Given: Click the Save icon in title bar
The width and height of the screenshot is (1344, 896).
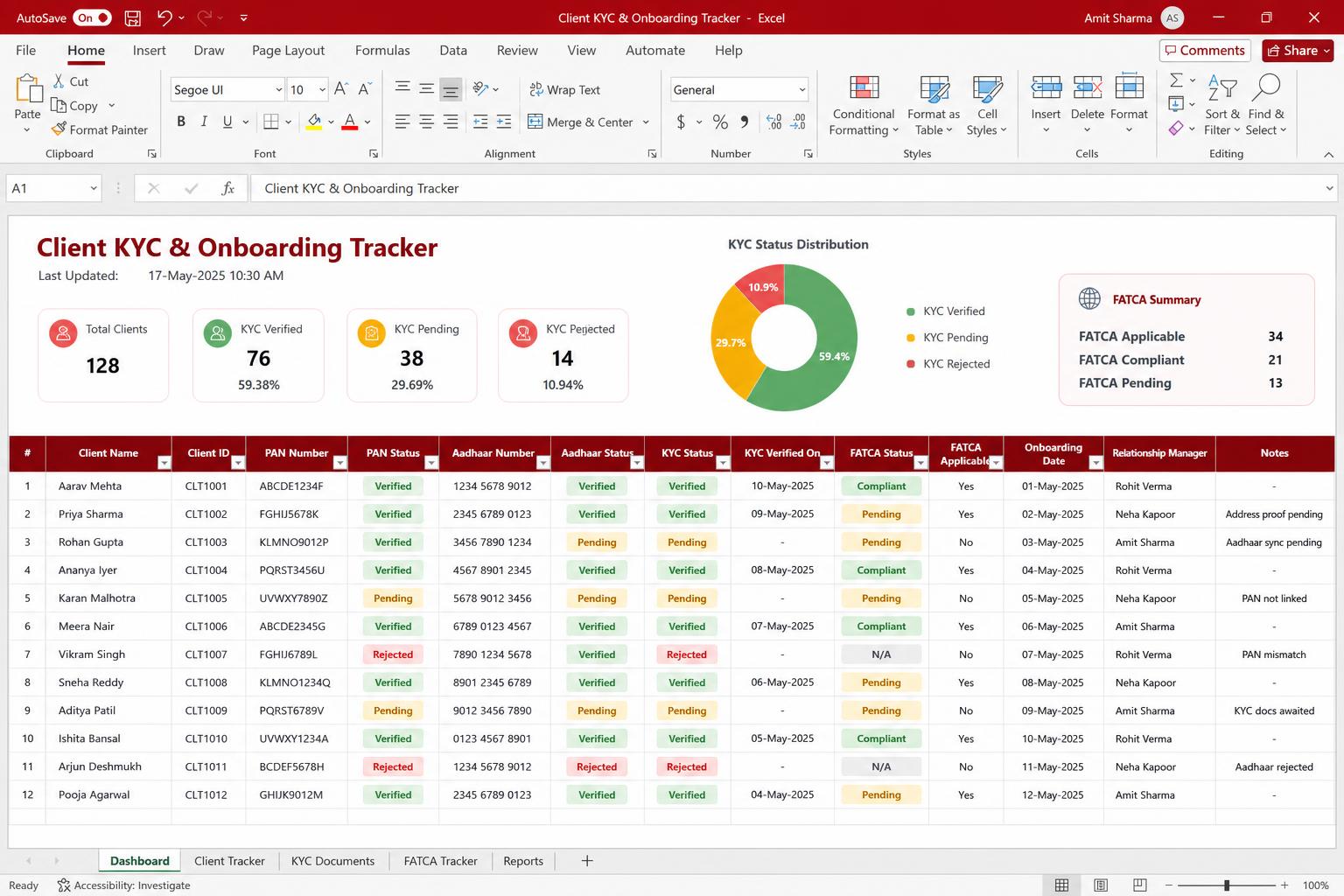Looking at the screenshot, I should (x=133, y=17).
